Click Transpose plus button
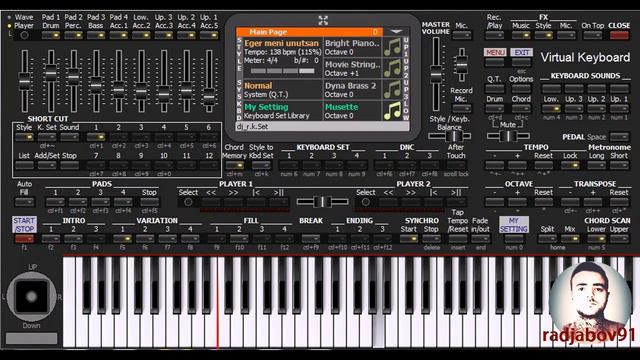Screen dimensions: 640x360 point(593,202)
